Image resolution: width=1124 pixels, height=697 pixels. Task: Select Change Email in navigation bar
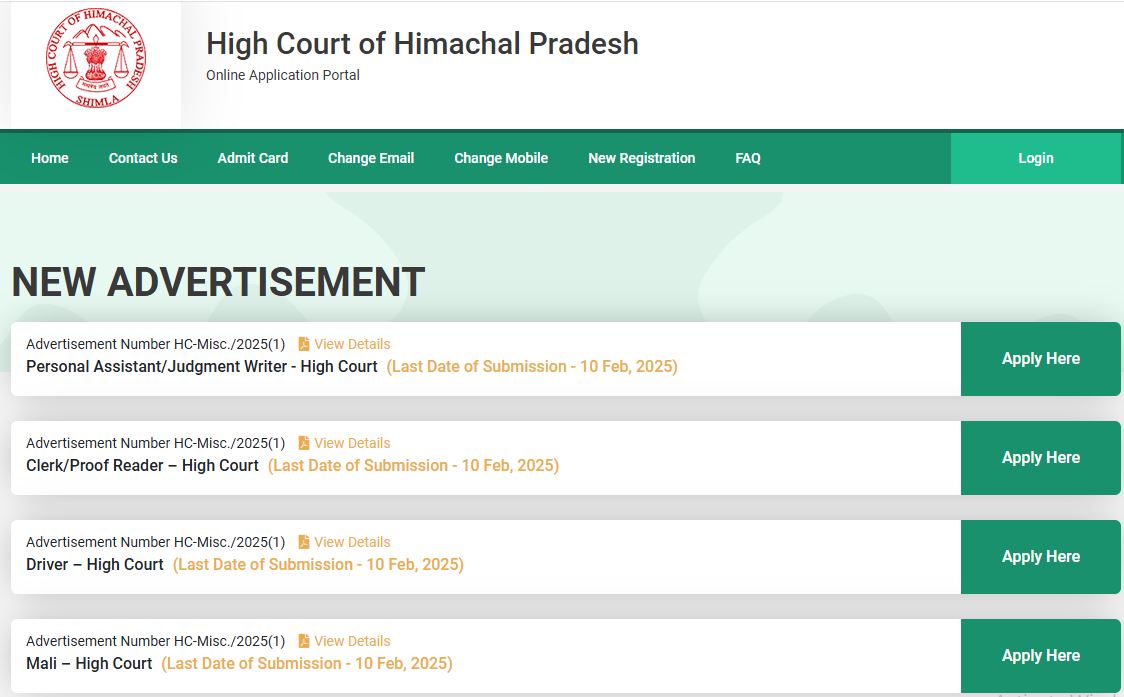click(x=371, y=158)
